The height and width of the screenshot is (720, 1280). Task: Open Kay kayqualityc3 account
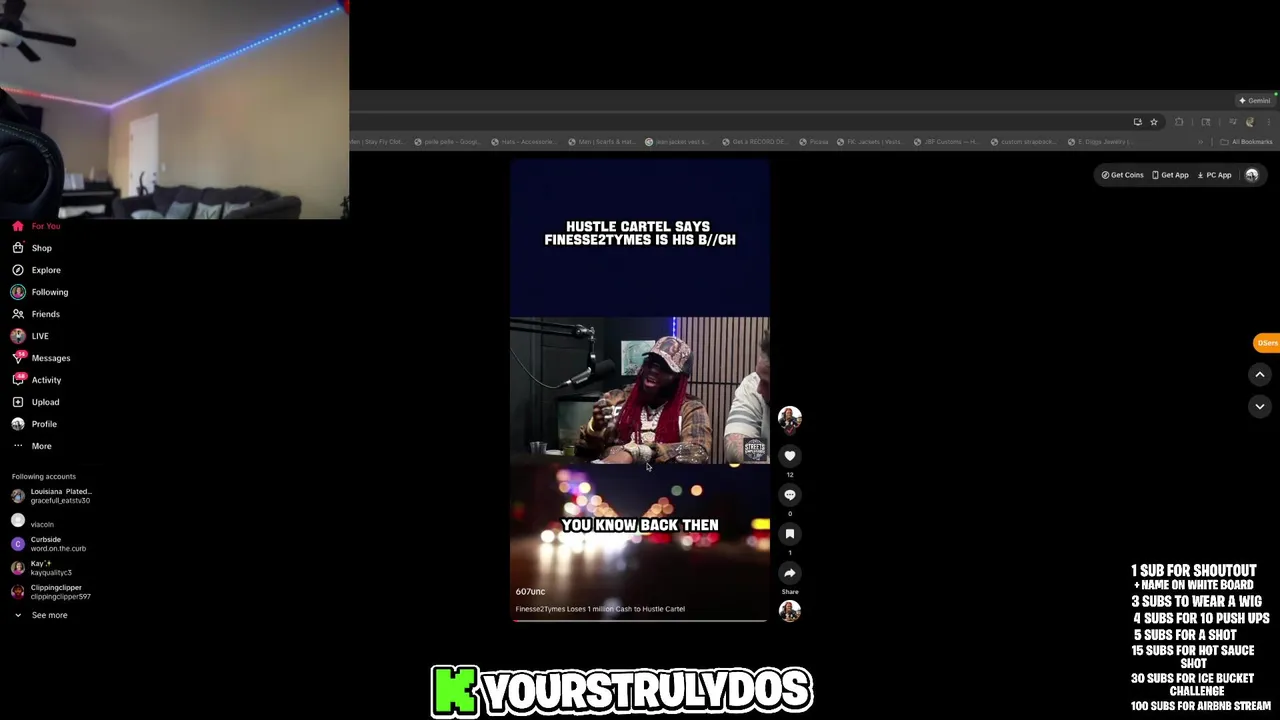[x=42, y=568]
